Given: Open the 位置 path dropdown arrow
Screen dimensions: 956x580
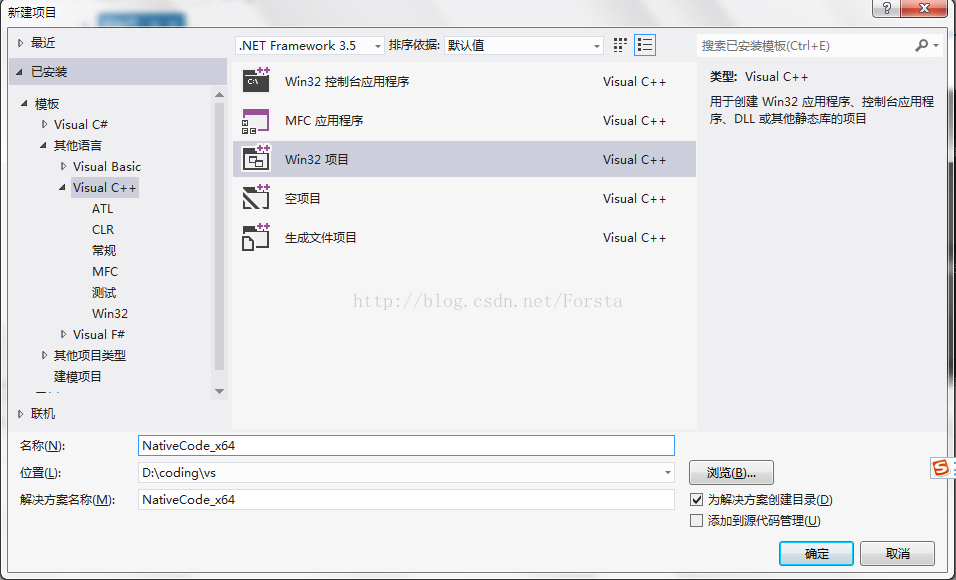Looking at the screenshot, I should [x=668, y=473].
